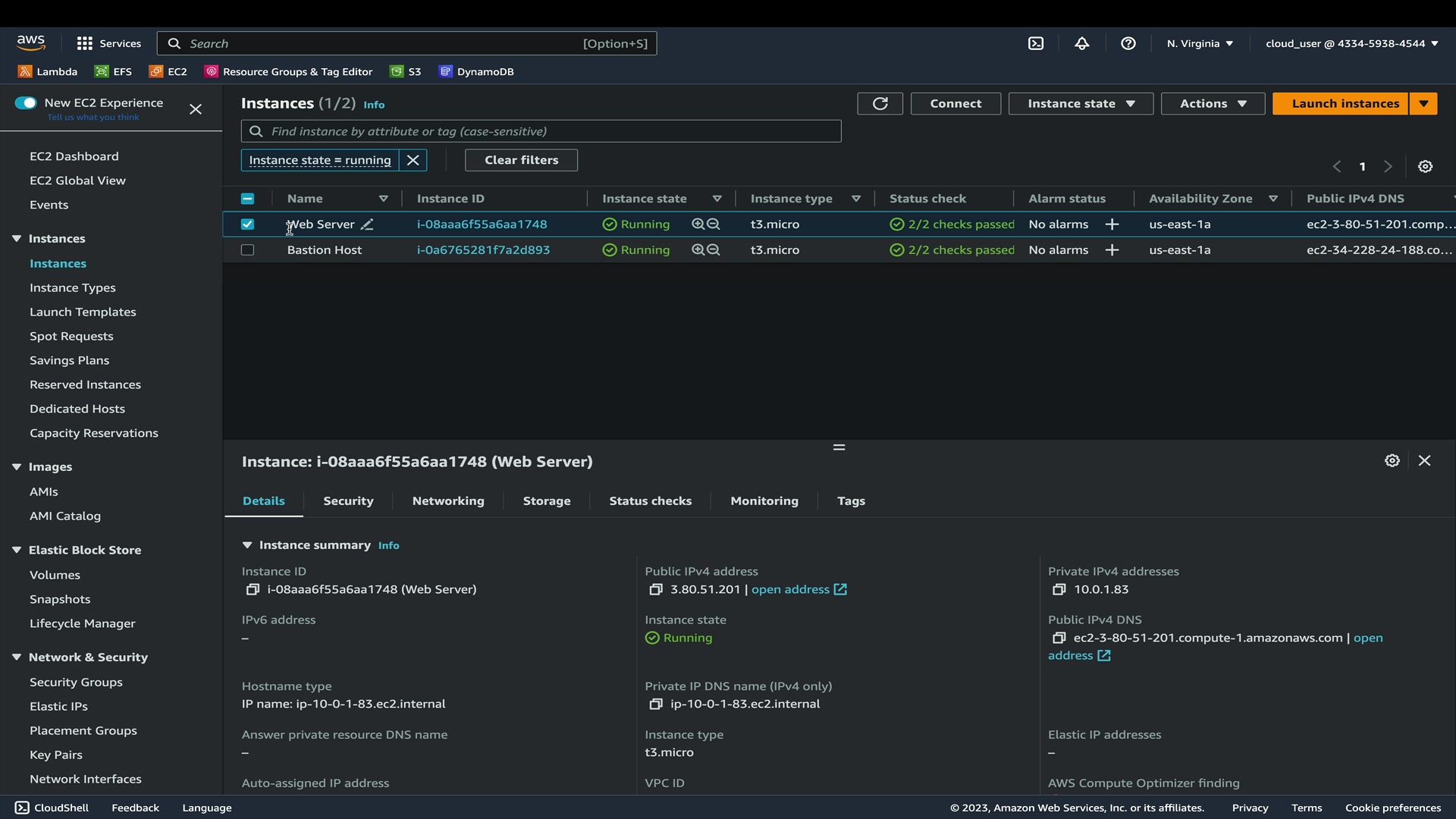The image size is (1456, 819).
Task: Open the Services grid menu
Action: (85, 44)
